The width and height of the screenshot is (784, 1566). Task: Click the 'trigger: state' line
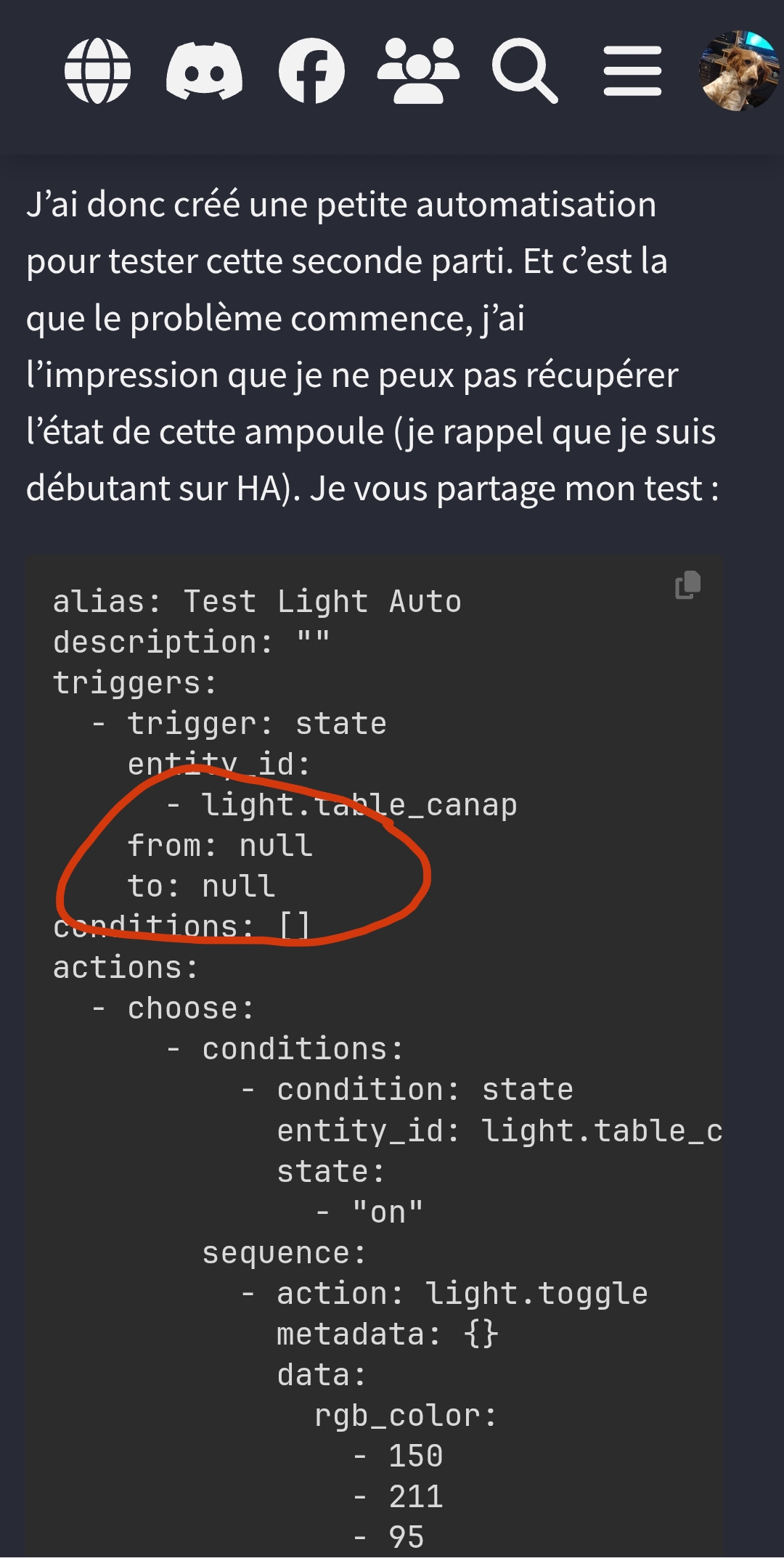coord(257,724)
